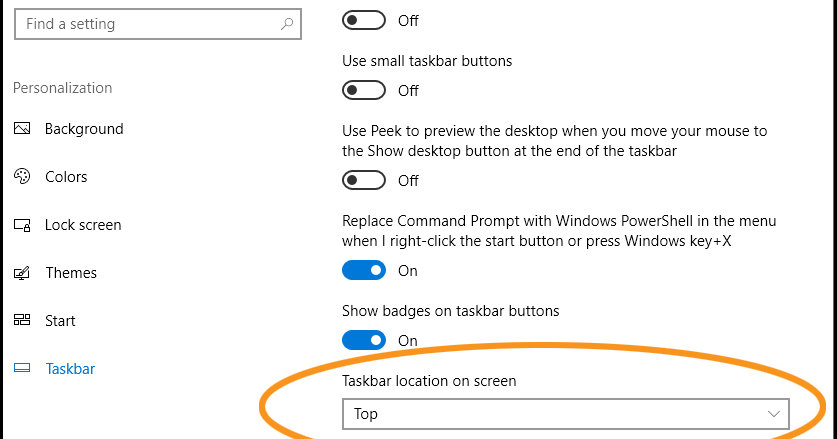Image resolution: width=837 pixels, height=439 pixels.
Task: Turn off Show badges on taskbar buttons
Action: [363, 340]
